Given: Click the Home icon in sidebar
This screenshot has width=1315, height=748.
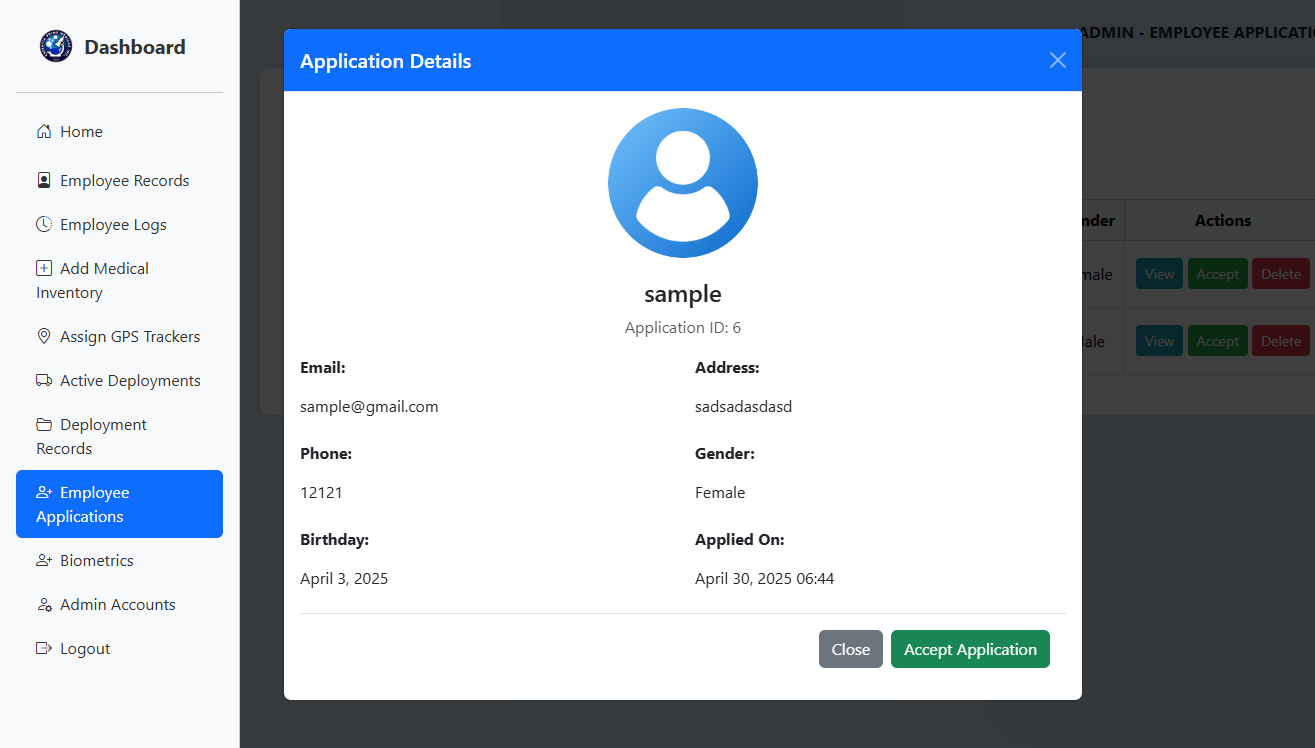Looking at the screenshot, I should [44, 130].
